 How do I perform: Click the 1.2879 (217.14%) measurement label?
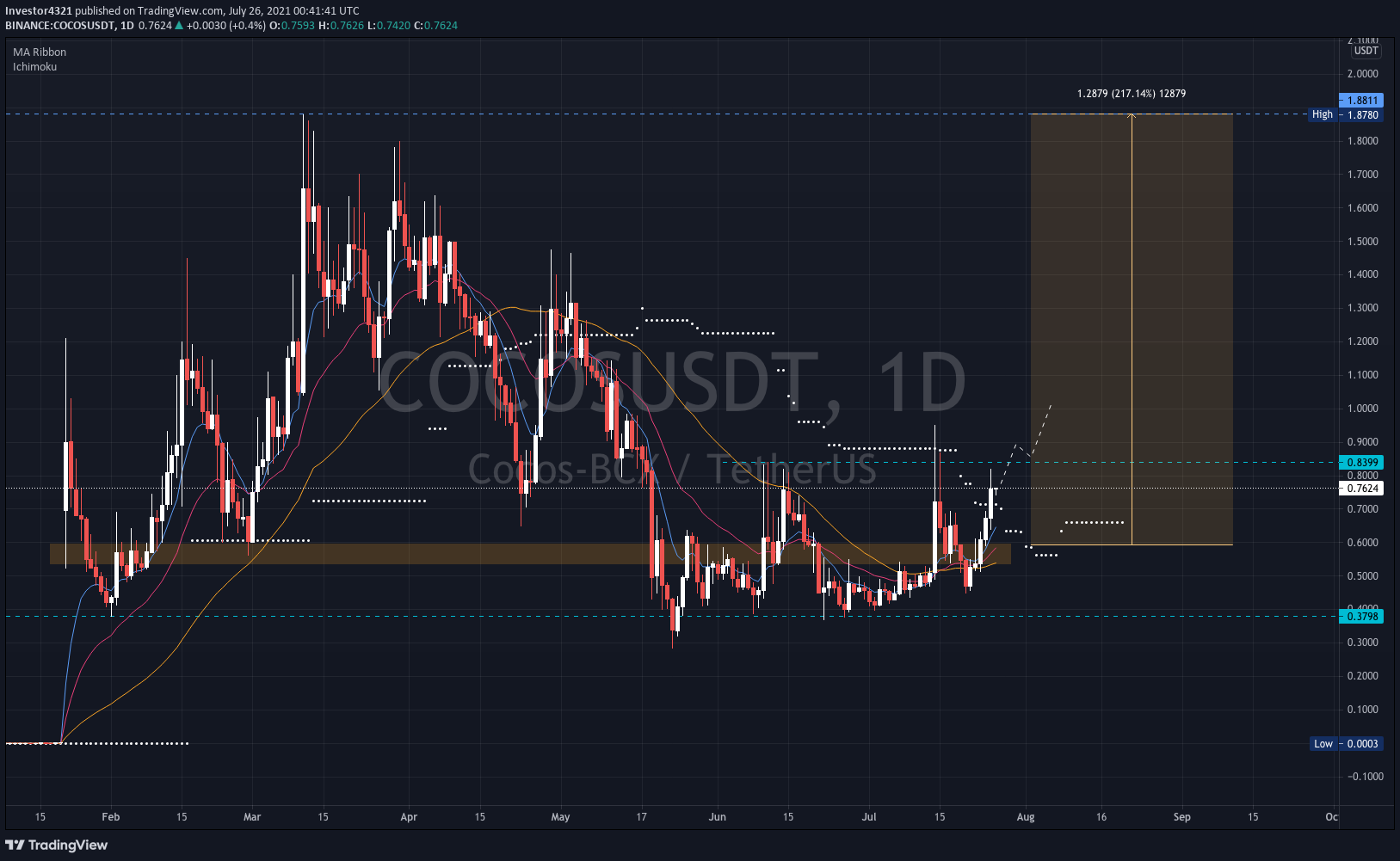tap(1132, 93)
